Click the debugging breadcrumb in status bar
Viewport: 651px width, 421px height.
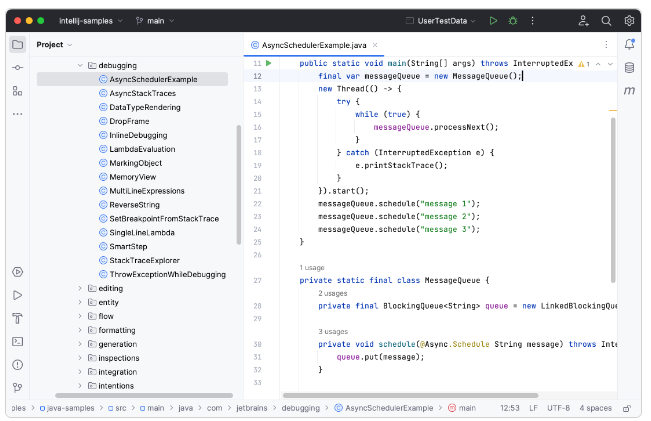pyautogui.click(x=301, y=408)
